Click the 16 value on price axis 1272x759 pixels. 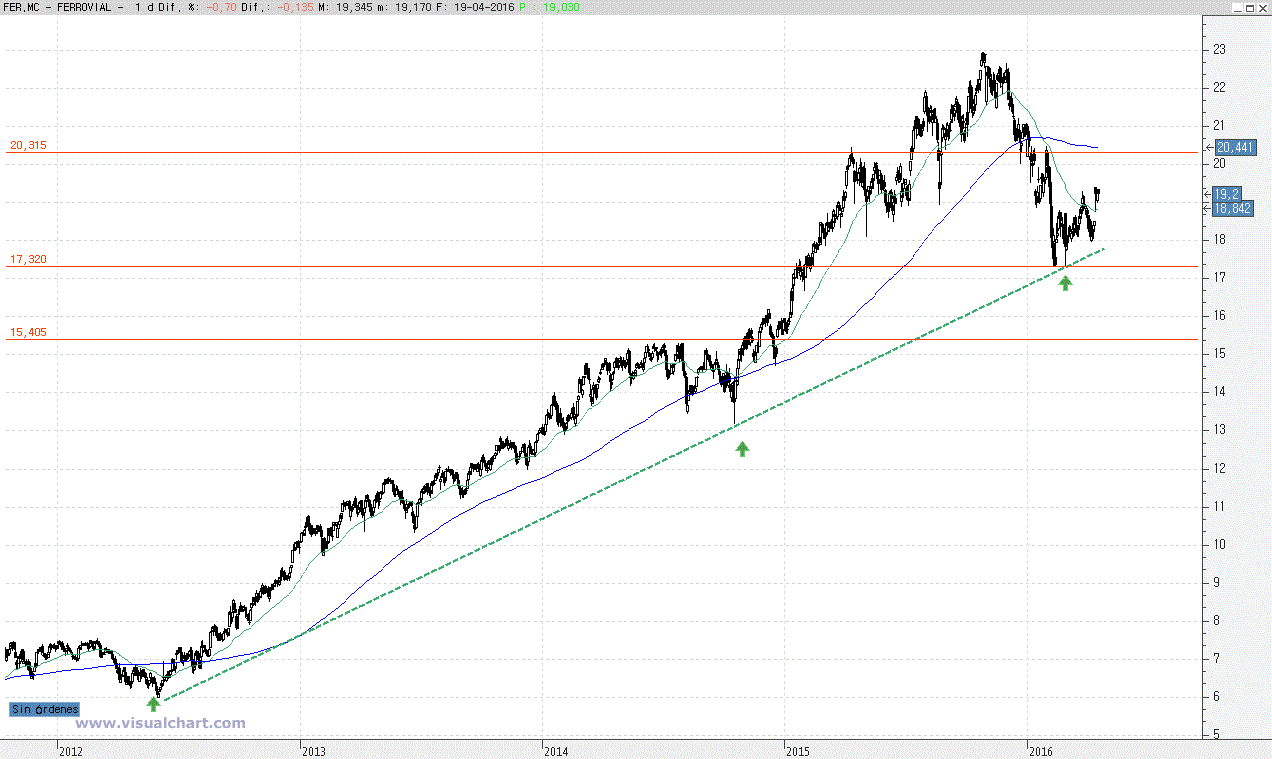click(1219, 316)
